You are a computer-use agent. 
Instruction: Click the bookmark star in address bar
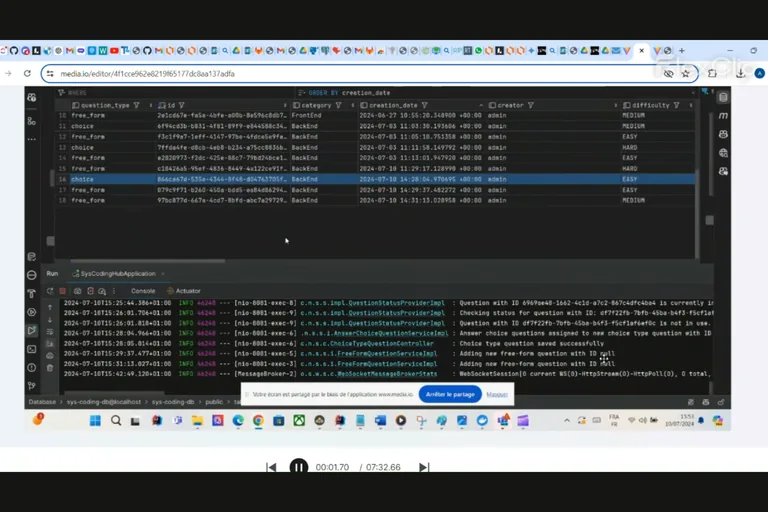pyautogui.click(x=685, y=73)
